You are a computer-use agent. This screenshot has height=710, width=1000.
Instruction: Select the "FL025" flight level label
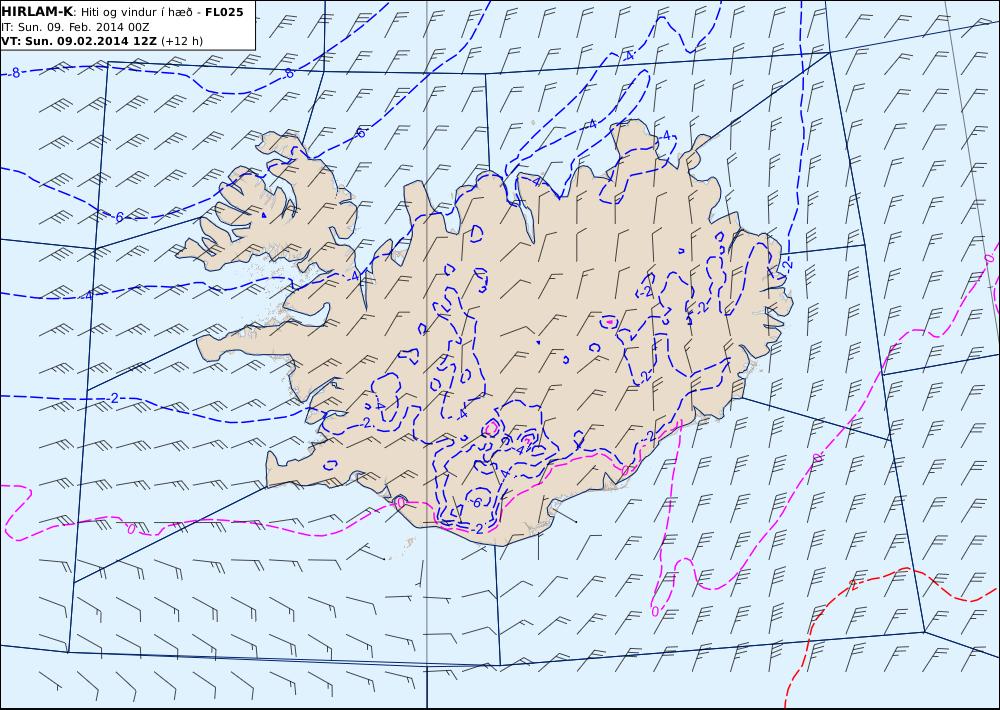[x=224, y=12]
